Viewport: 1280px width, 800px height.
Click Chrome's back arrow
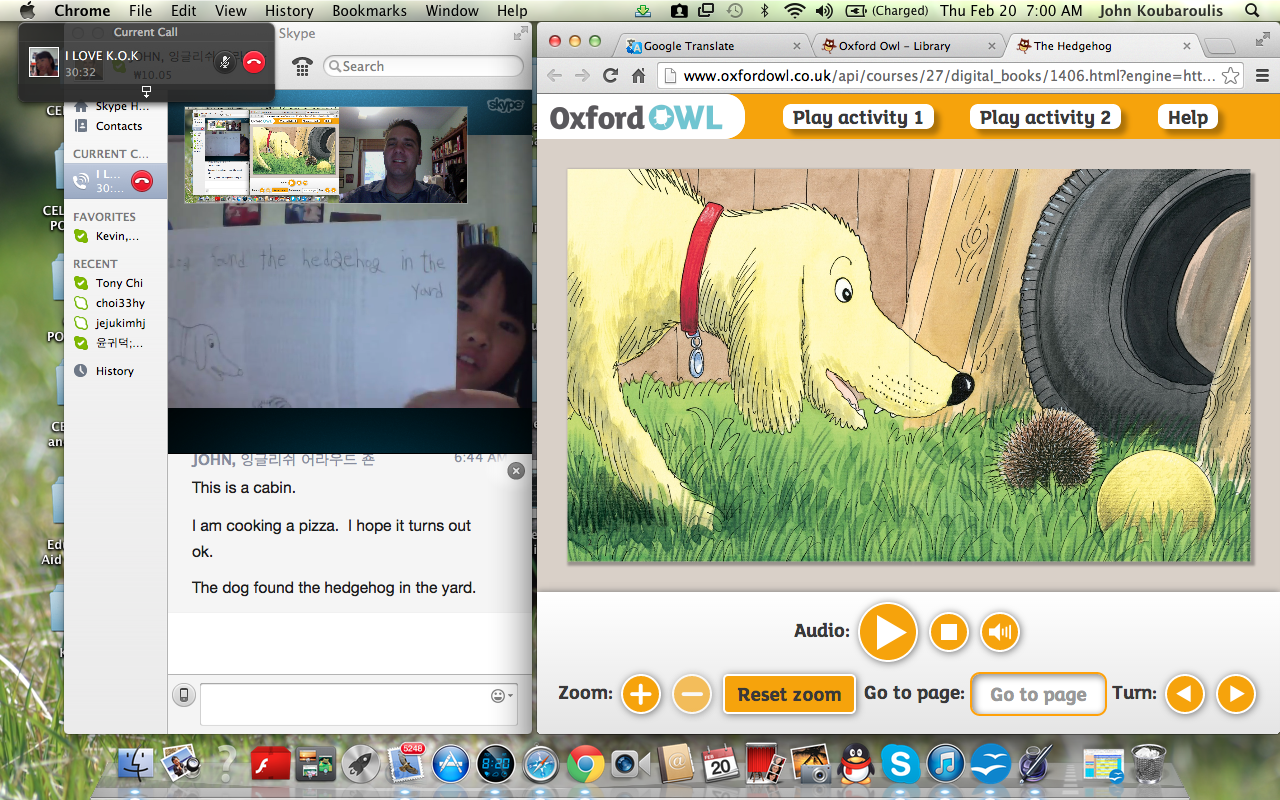pyautogui.click(x=554, y=75)
